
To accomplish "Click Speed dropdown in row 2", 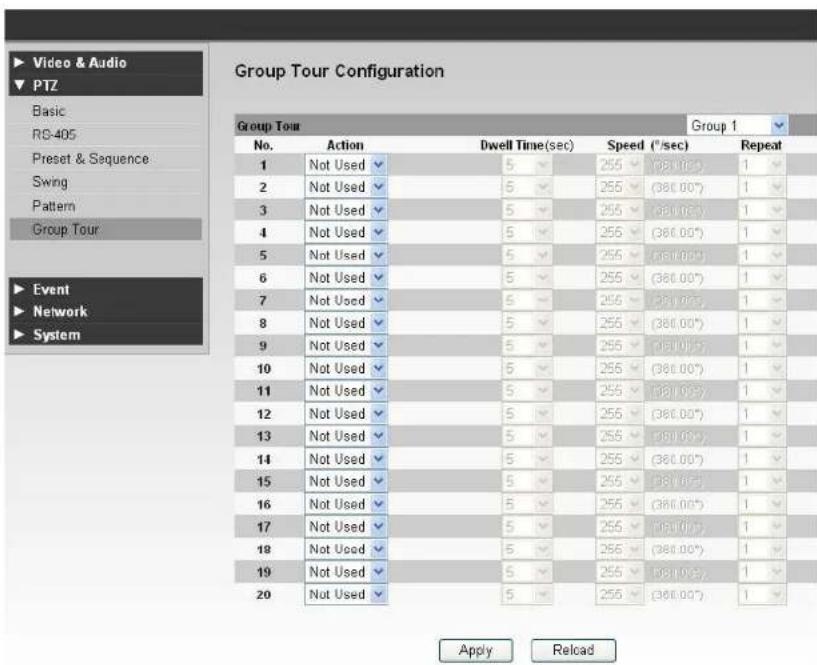I will pyautogui.click(x=620, y=187).
